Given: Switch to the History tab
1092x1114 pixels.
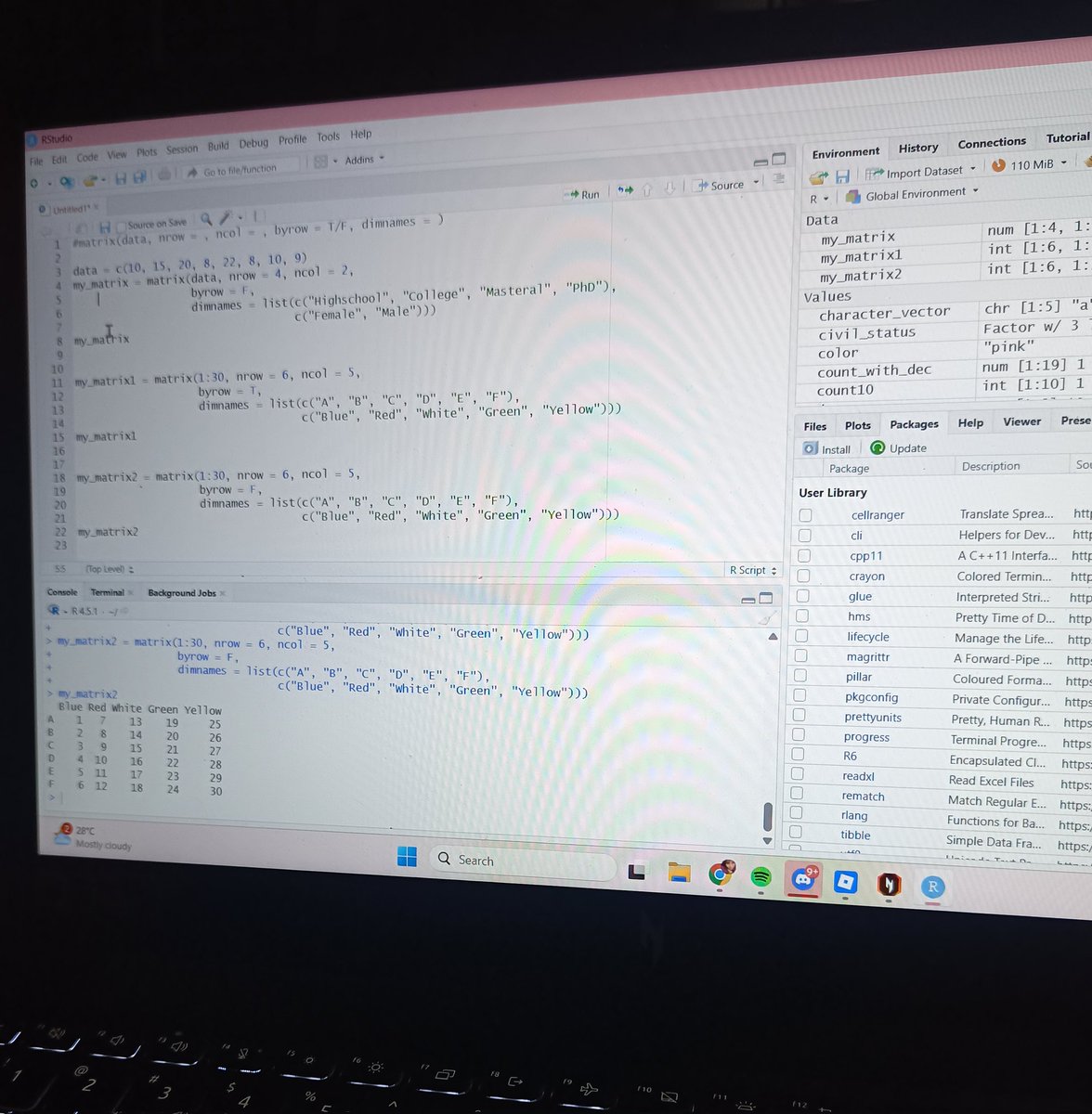Looking at the screenshot, I should click(918, 148).
